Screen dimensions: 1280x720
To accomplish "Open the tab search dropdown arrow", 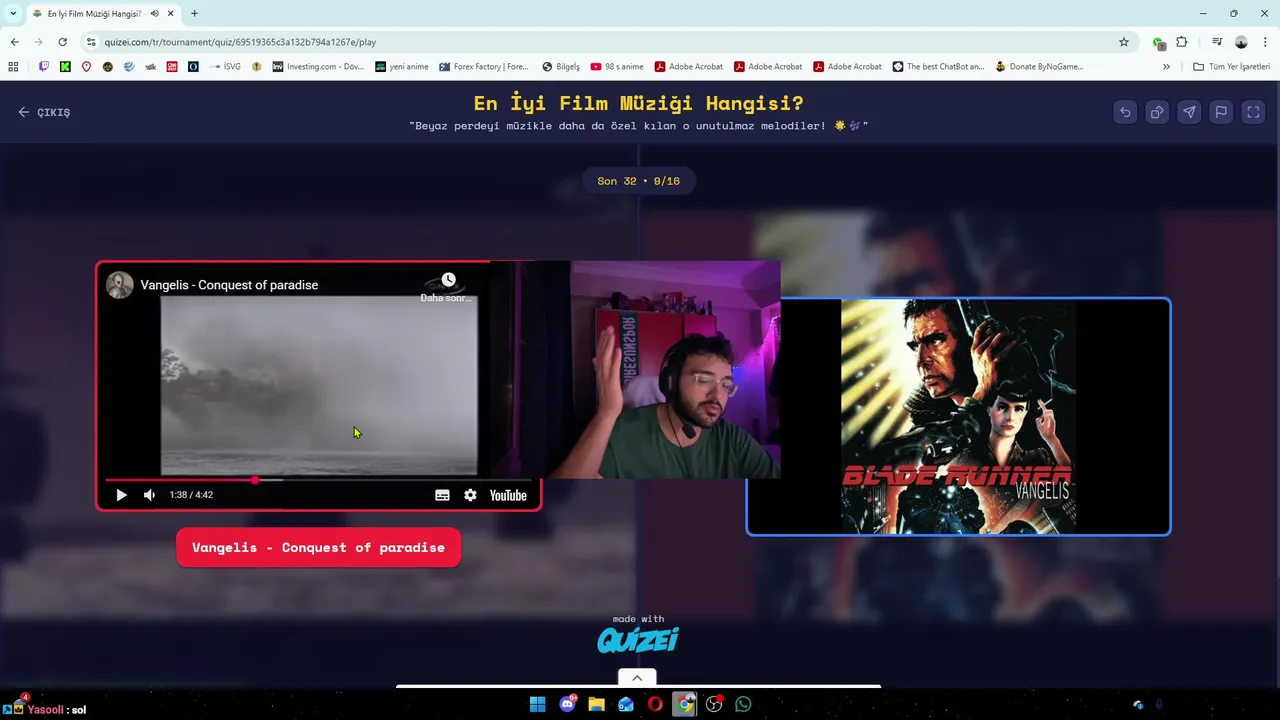I will click(13, 13).
